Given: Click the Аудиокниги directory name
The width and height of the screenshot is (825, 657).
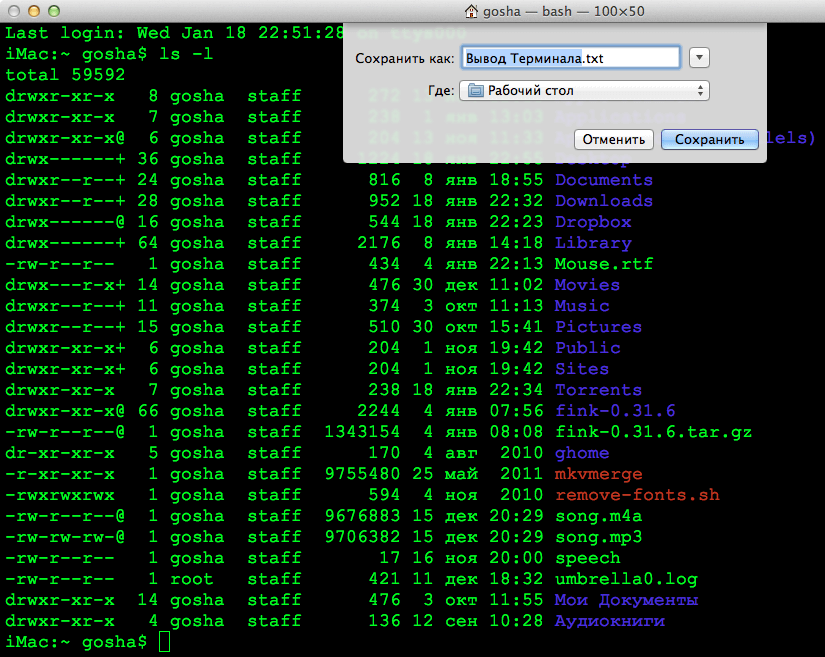Looking at the screenshot, I should coord(610,621).
